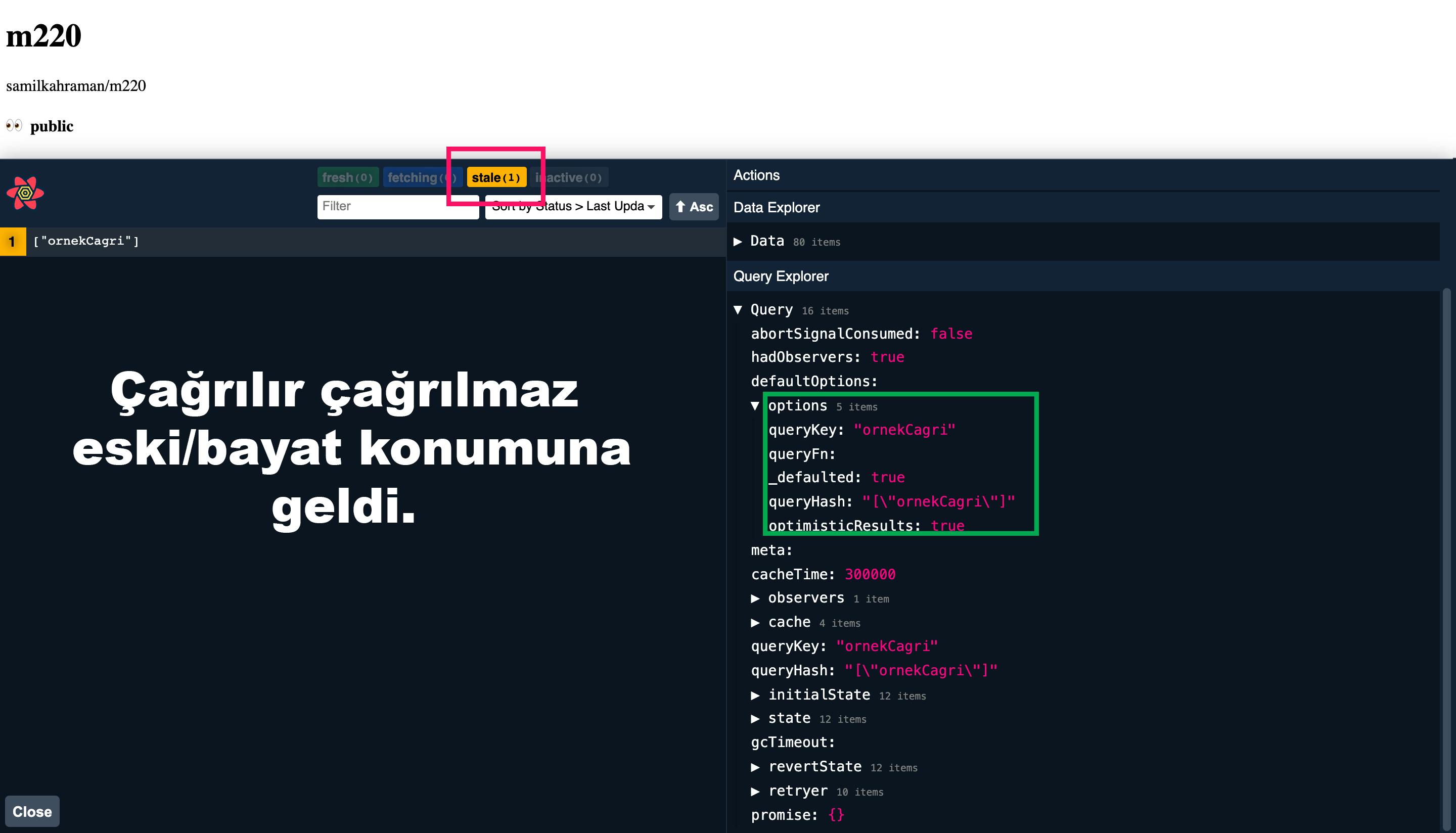Click the queryFn entry under options
Viewport: 1456px width, 833px height.
802,454
